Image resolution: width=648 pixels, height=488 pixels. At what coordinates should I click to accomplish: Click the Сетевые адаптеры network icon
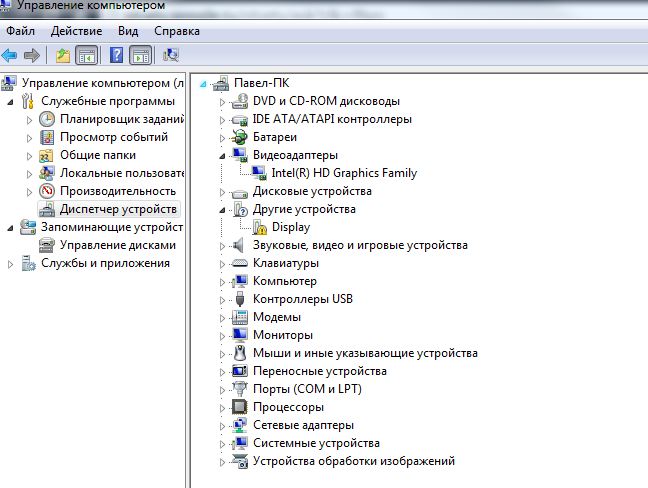tap(240, 425)
